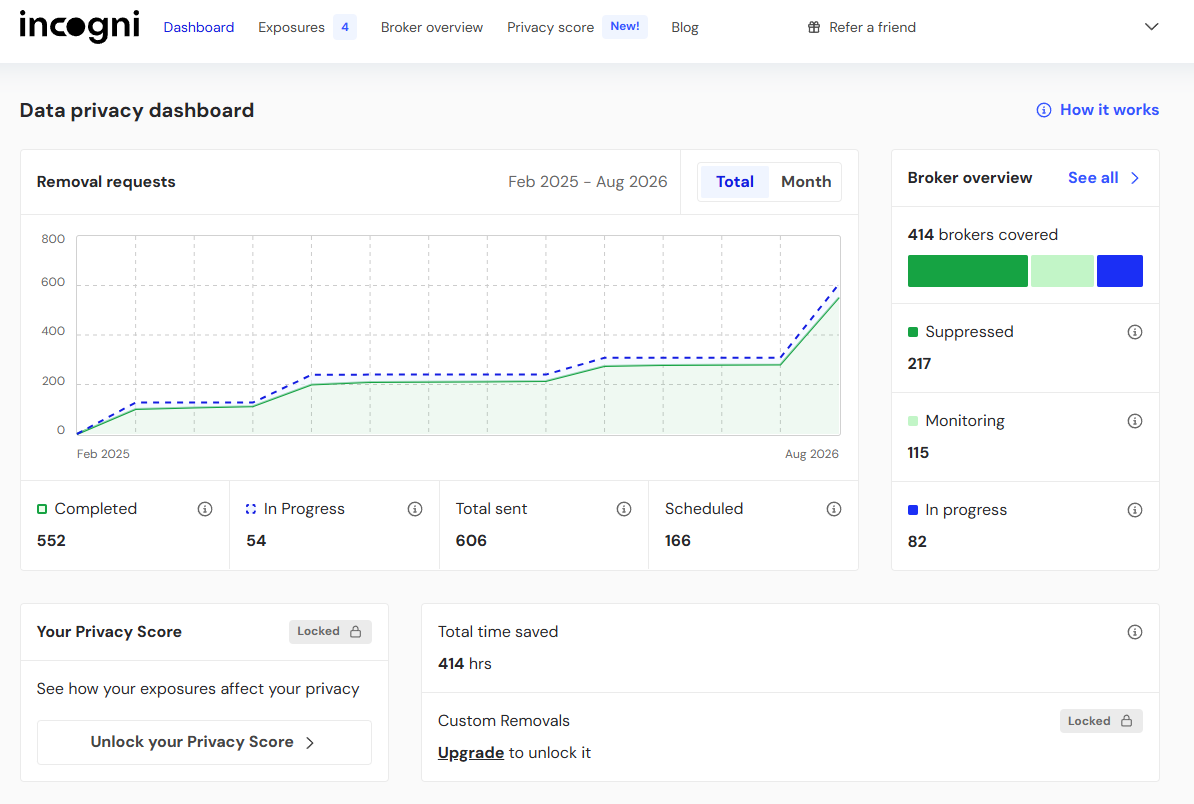1194x804 pixels.
Task: Open info icon for In Progress requests
Action: (415, 509)
